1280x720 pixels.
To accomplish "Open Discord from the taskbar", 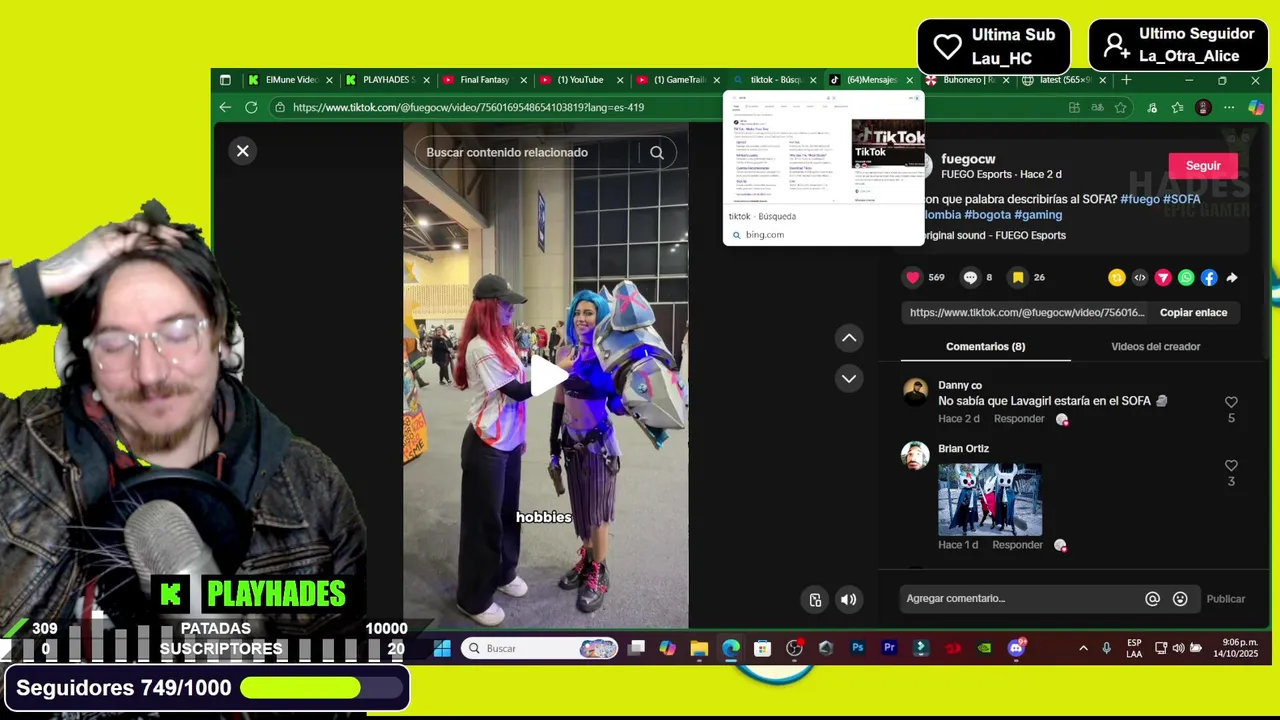I will point(1016,648).
